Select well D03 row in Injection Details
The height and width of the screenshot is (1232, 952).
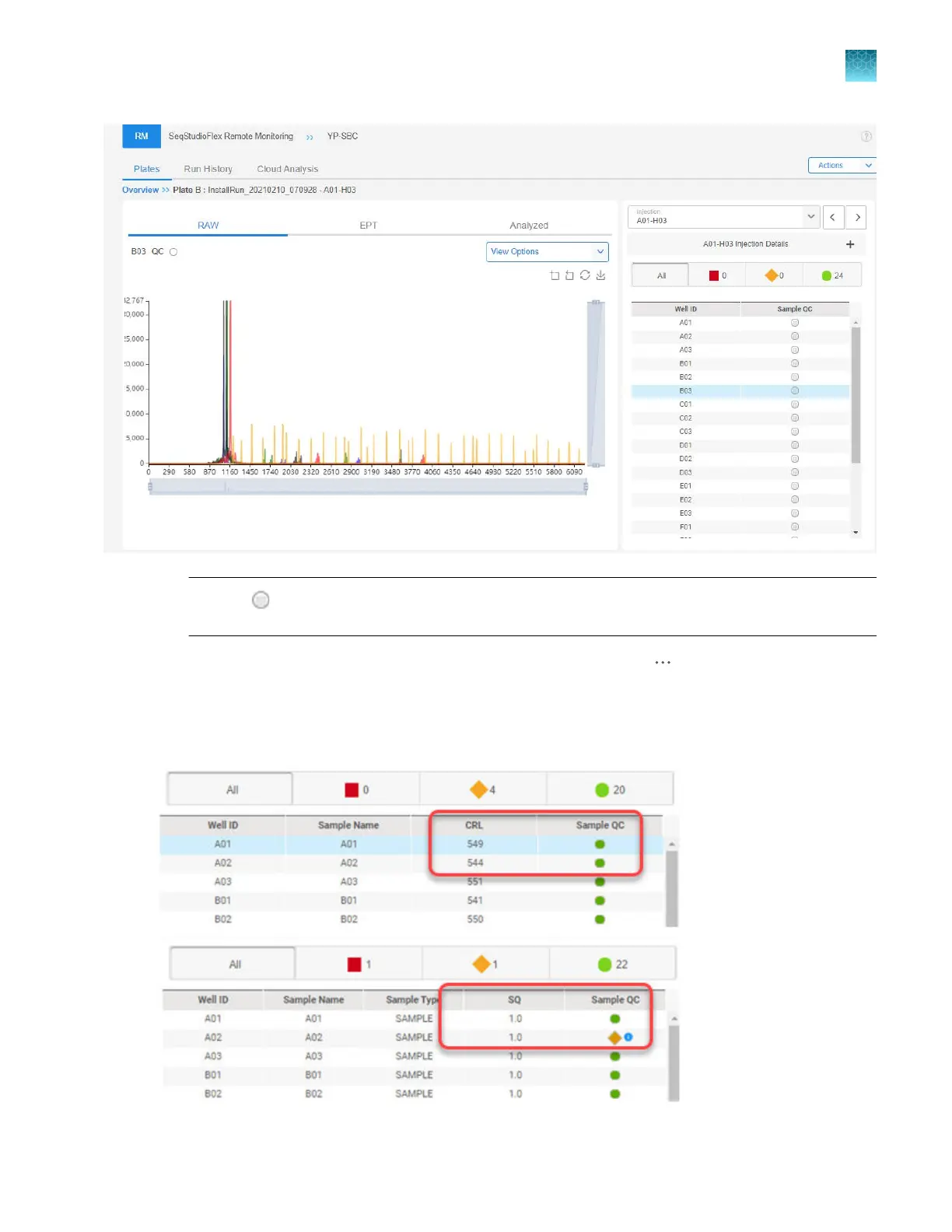(740, 472)
